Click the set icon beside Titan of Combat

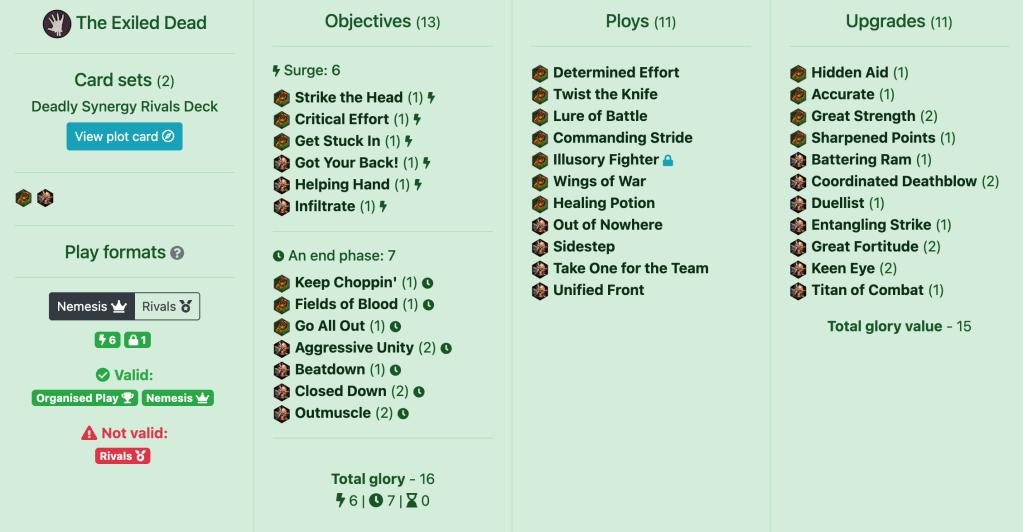[x=798, y=291]
